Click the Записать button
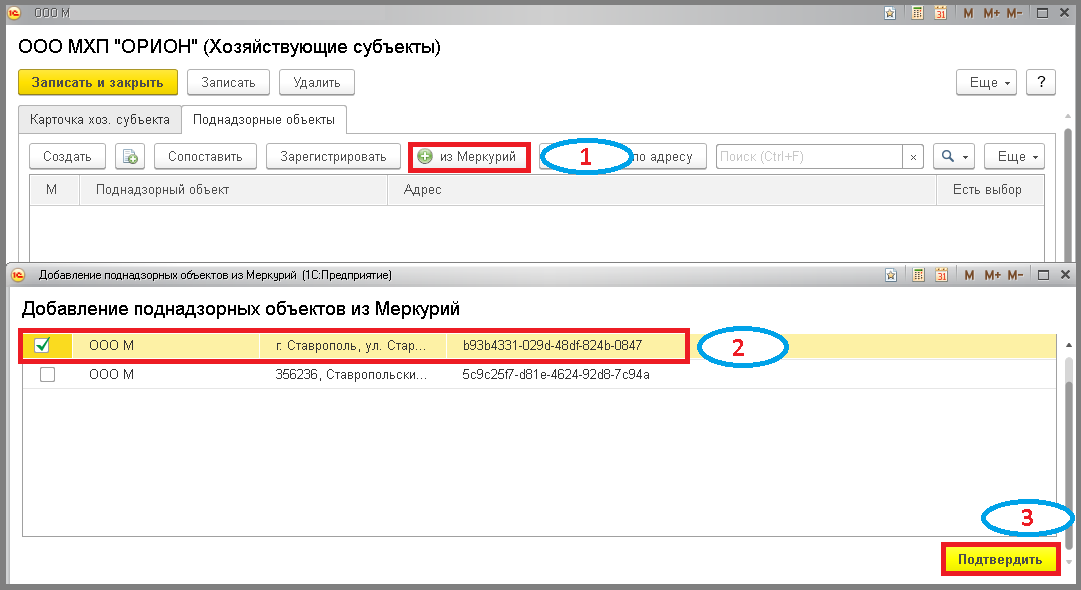1081x590 pixels. pos(228,82)
